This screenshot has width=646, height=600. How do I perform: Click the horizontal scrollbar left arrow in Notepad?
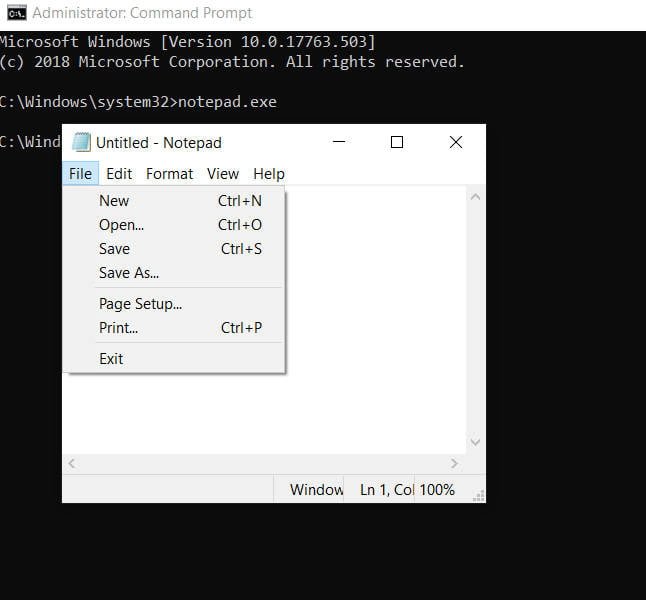point(72,464)
